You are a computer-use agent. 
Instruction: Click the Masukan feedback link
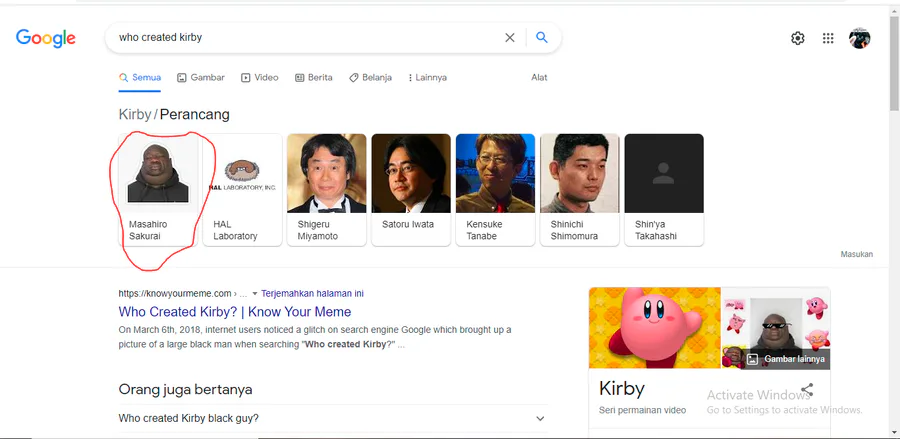point(857,254)
